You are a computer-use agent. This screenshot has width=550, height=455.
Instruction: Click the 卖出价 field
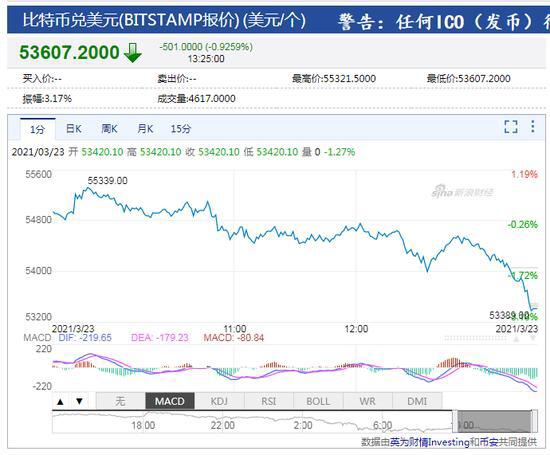point(177,78)
